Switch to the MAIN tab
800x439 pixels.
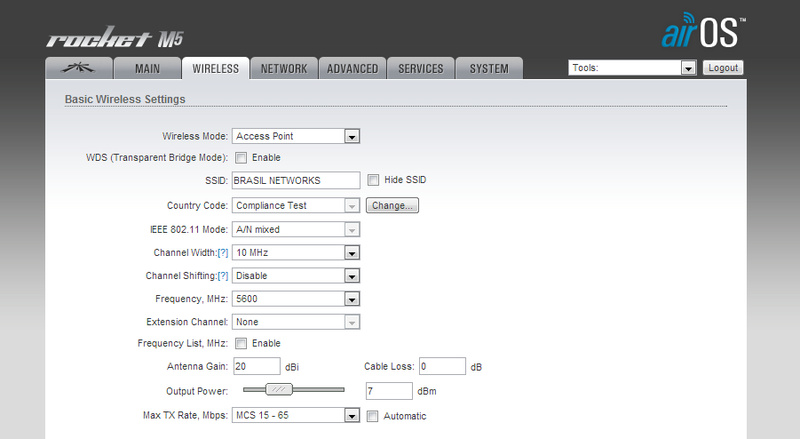point(147,68)
